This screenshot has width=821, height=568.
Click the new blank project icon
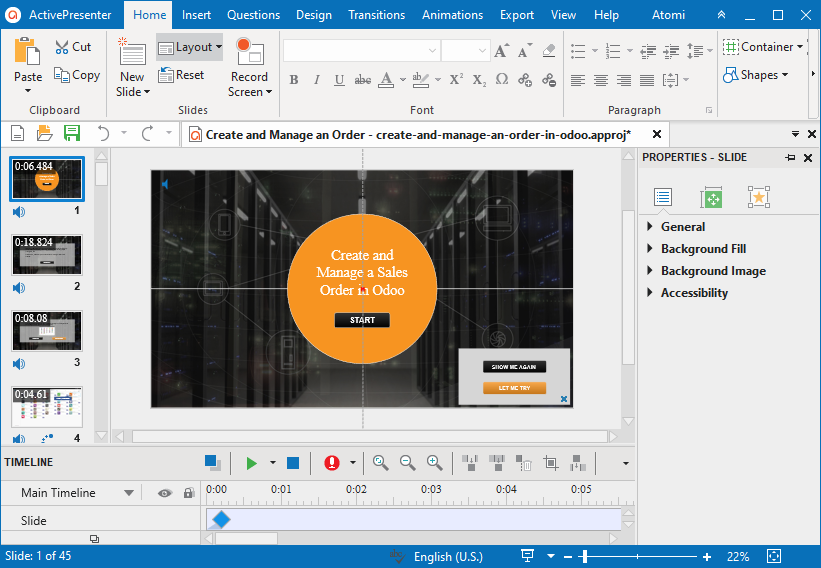pos(17,133)
